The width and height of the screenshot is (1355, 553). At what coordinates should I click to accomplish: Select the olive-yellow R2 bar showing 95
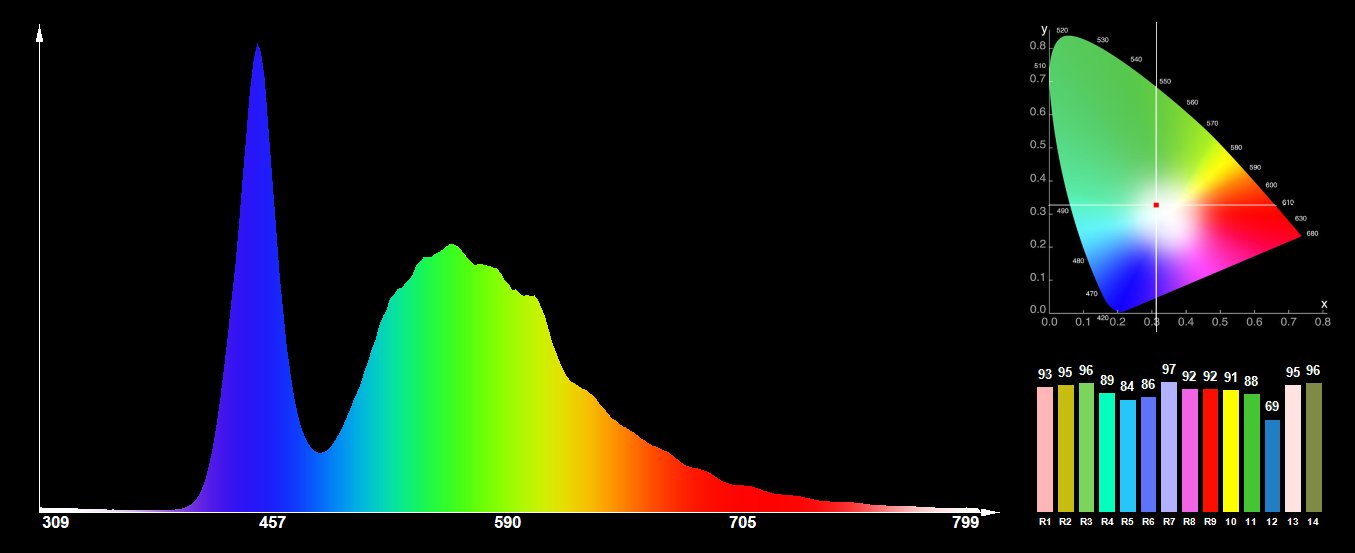click(x=1065, y=448)
